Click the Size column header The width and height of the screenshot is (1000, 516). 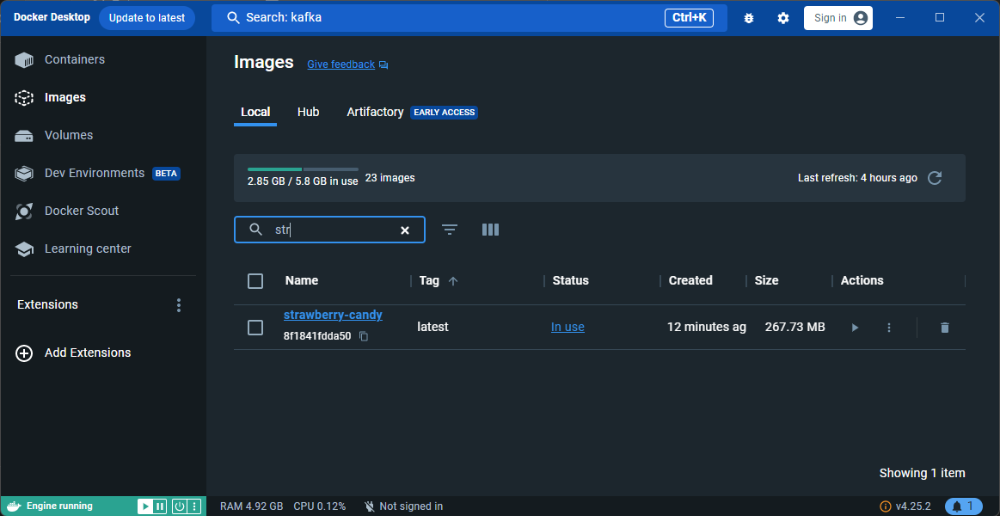[x=766, y=281]
